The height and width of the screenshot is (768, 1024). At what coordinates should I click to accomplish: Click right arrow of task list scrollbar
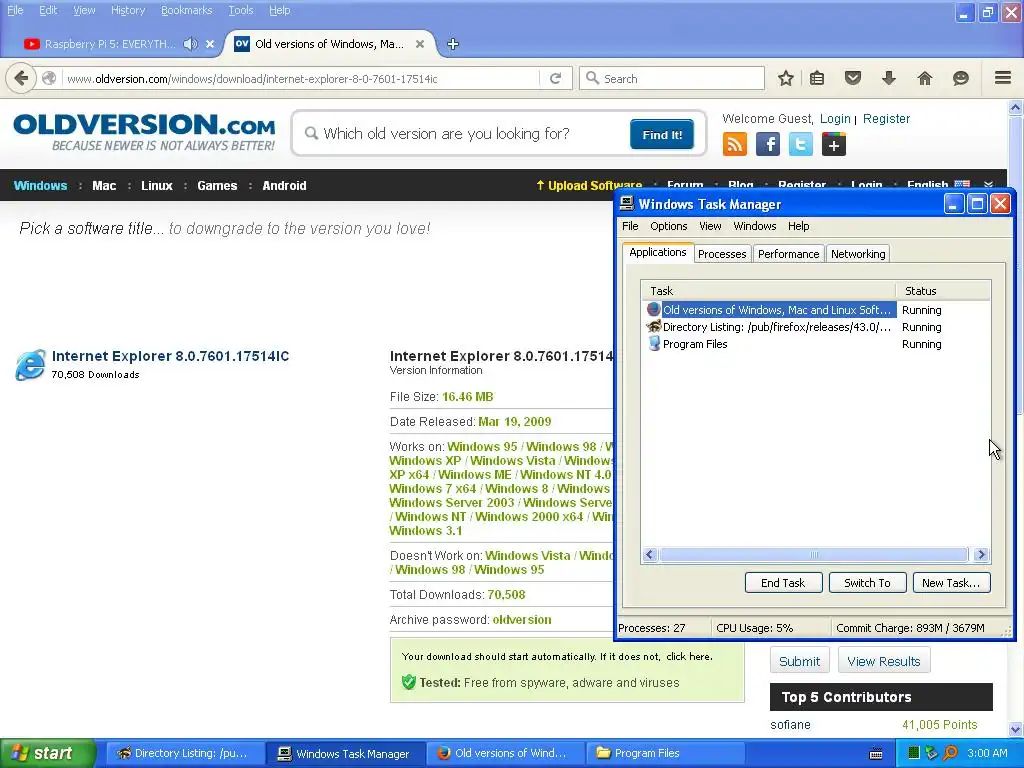tap(981, 554)
